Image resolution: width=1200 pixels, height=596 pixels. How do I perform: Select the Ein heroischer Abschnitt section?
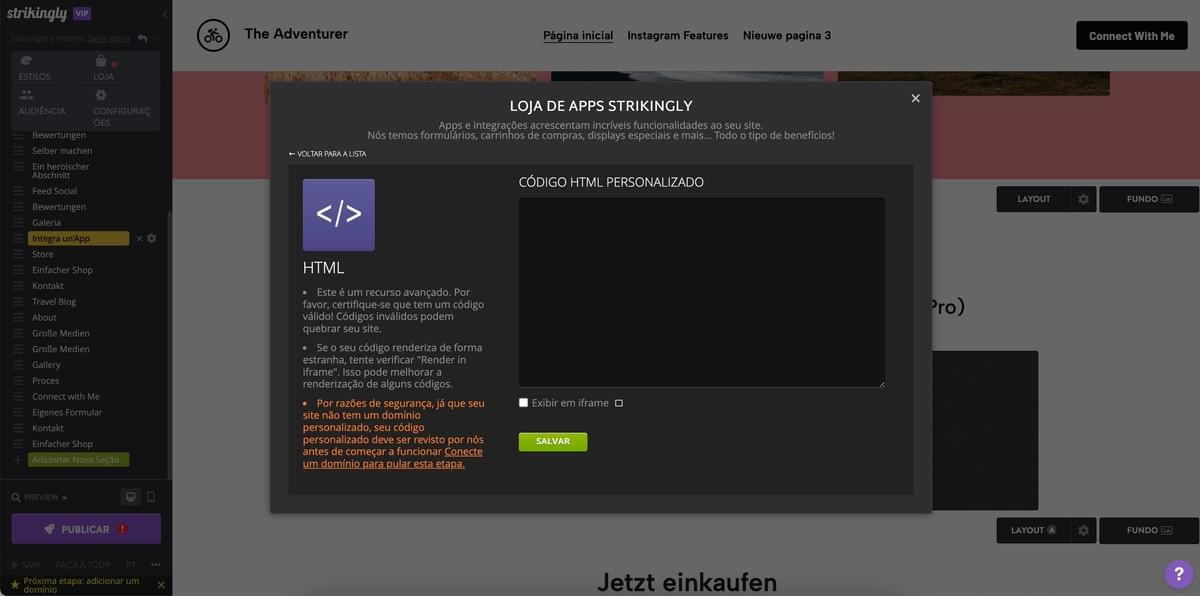coord(61,170)
